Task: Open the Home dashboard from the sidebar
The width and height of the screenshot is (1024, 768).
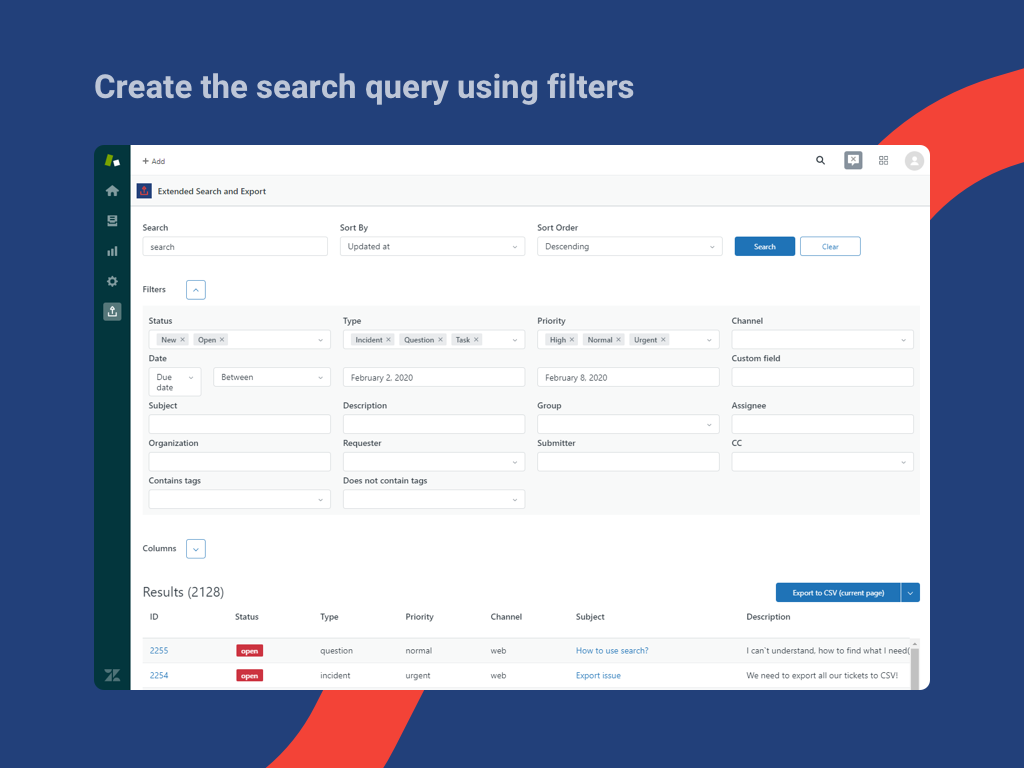Action: (x=112, y=190)
